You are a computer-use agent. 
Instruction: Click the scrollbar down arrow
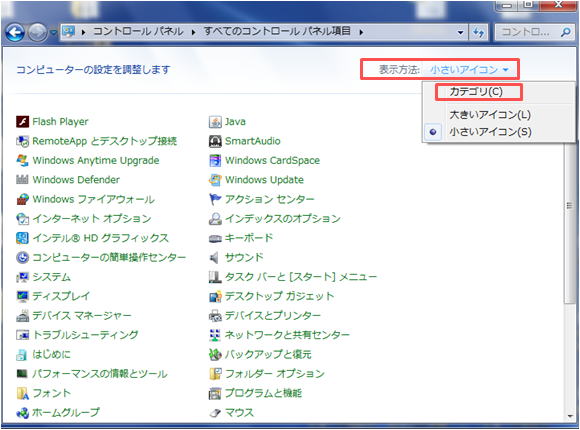pyautogui.click(x=569, y=416)
